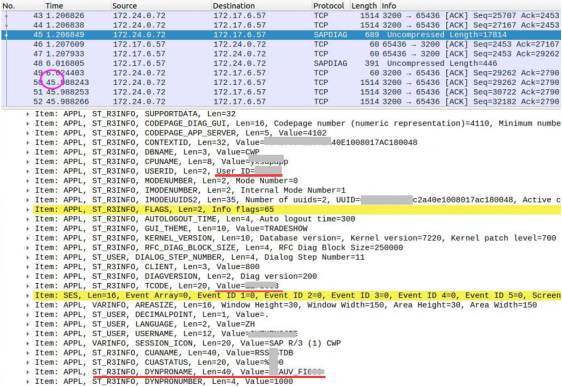This screenshot has height=387, width=562.
Task: Expand the DIALOG_STEP_NUMBER item
Action: coord(28,257)
